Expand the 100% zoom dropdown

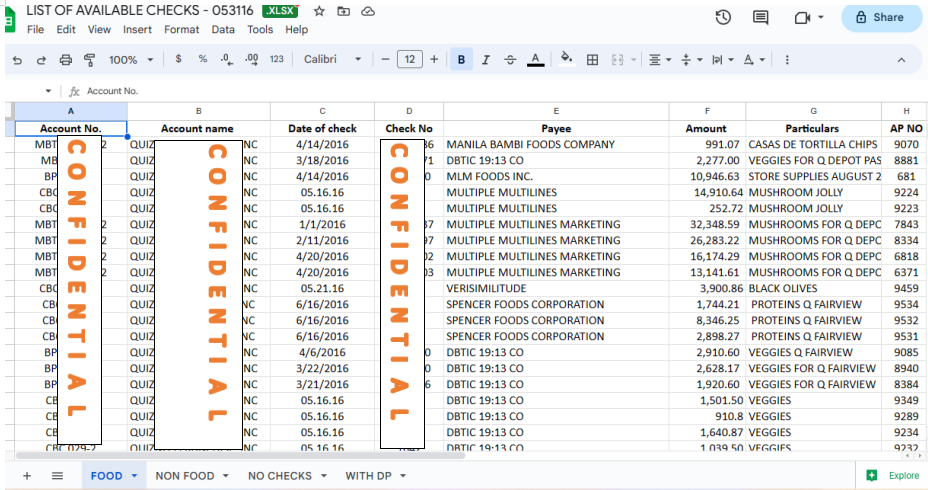coord(131,60)
